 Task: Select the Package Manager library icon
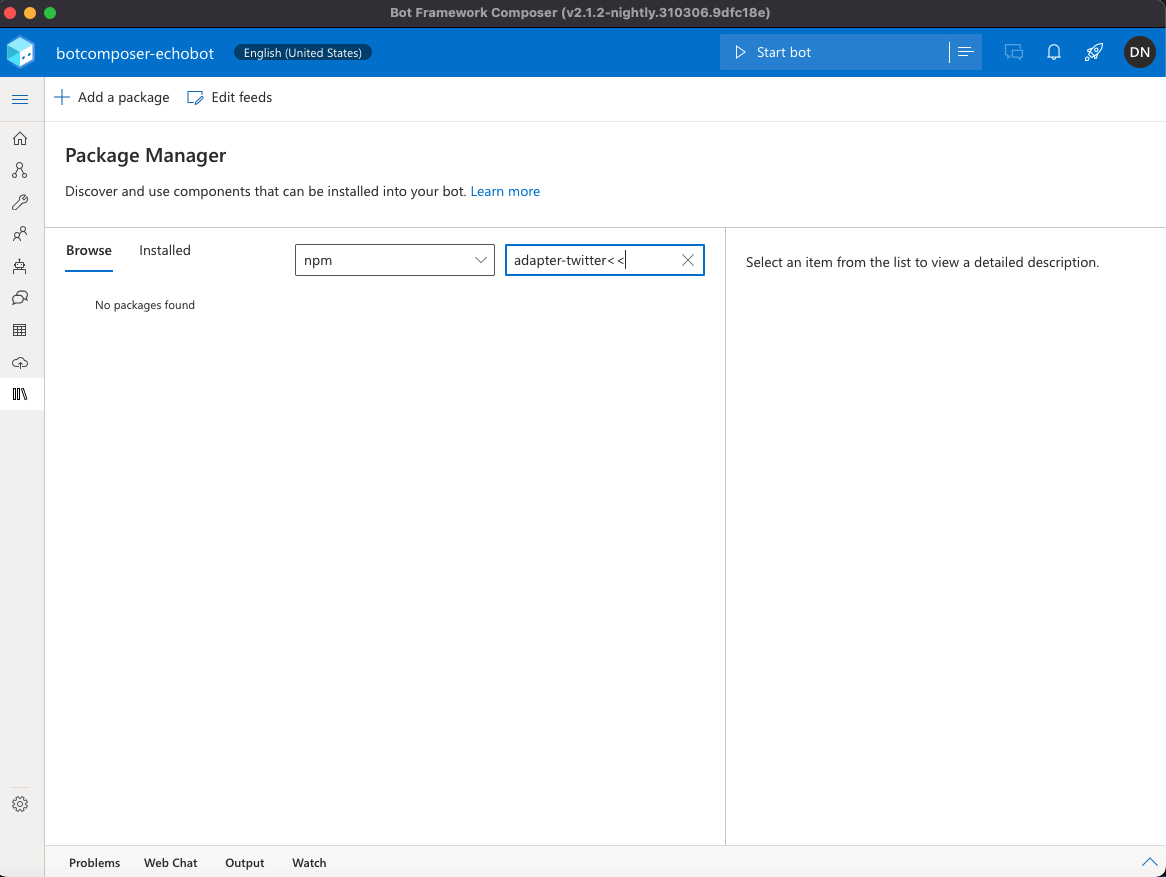20,394
